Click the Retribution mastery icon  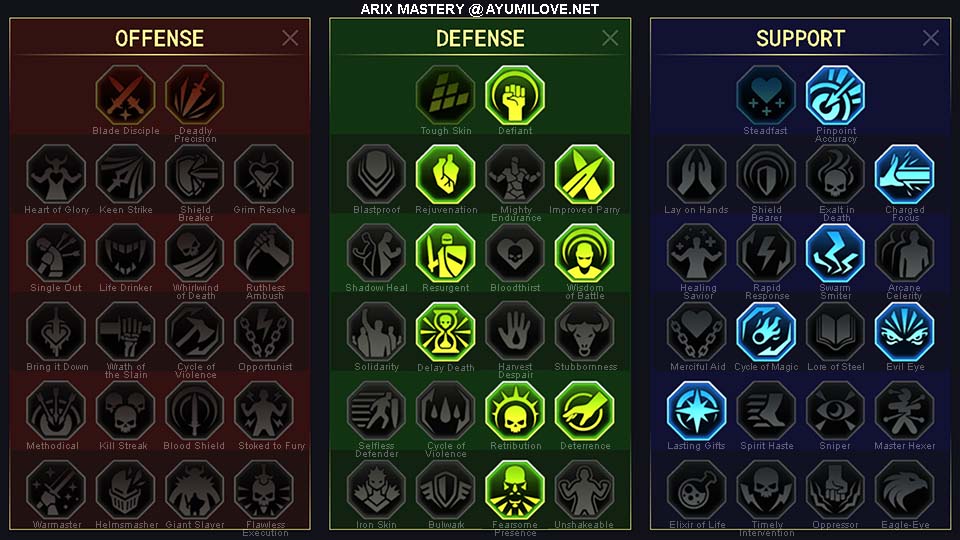pyautogui.click(x=515, y=411)
